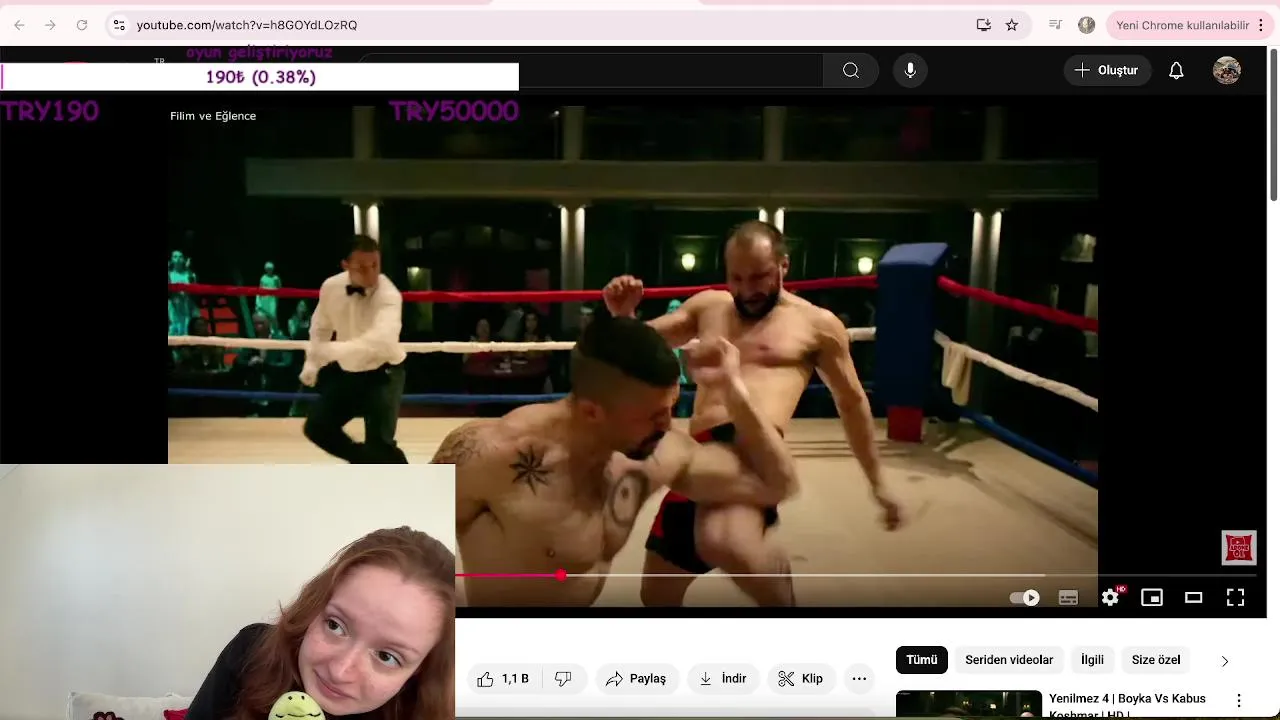This screenshot has width=1280, height=720.
Task: Like the video with thumbs up
Action: coord(503,679)
